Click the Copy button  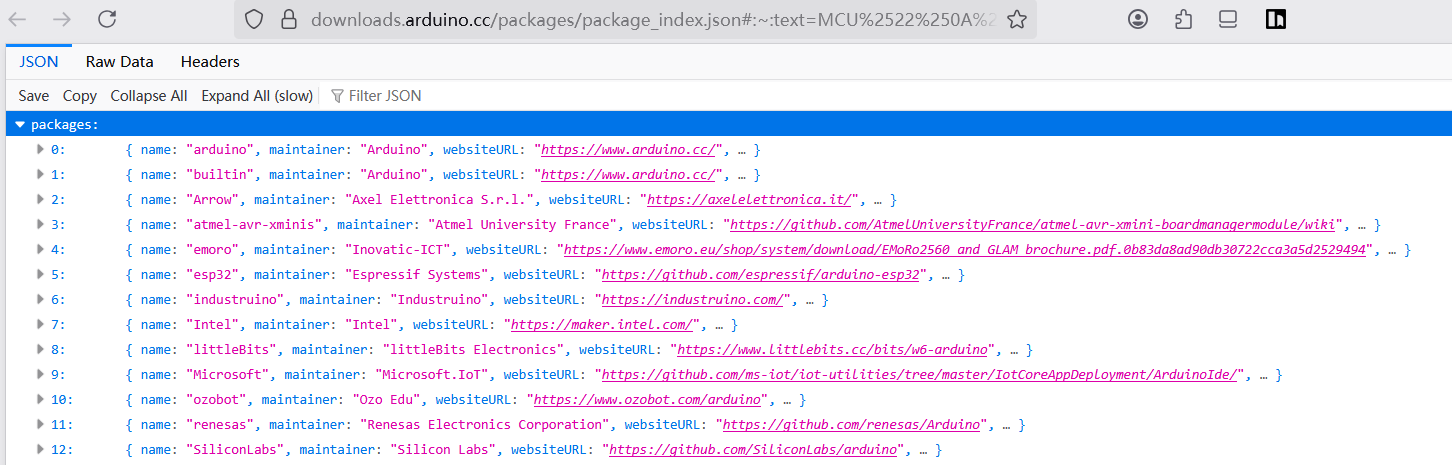pos(80,96)
